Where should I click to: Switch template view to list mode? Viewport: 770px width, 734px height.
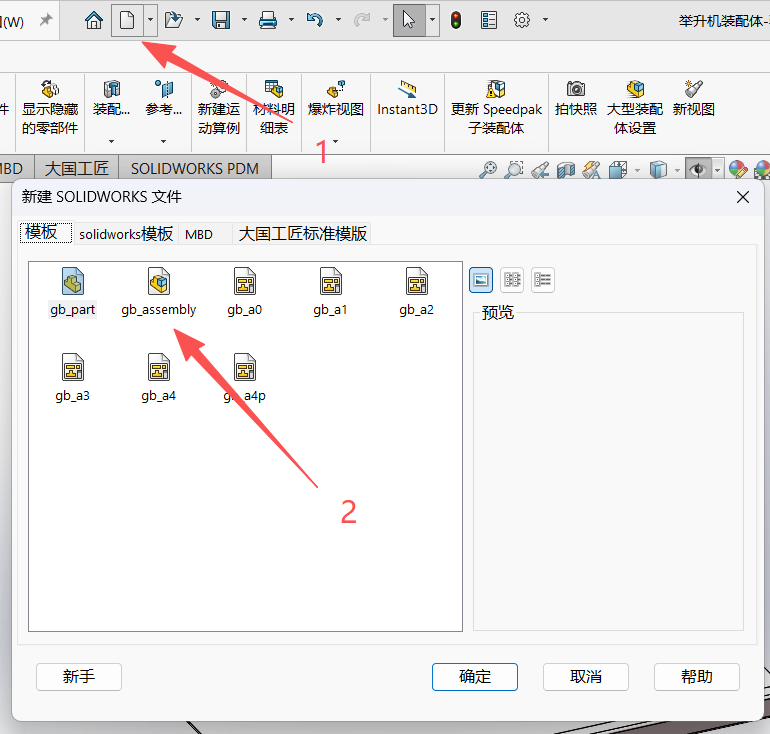(x=512, y=281)
